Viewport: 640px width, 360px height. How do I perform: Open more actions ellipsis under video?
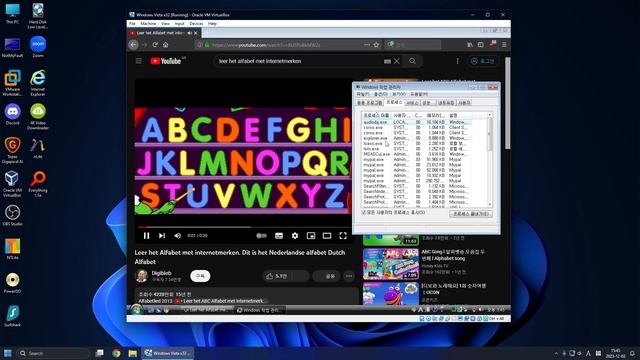click(349, 276)
